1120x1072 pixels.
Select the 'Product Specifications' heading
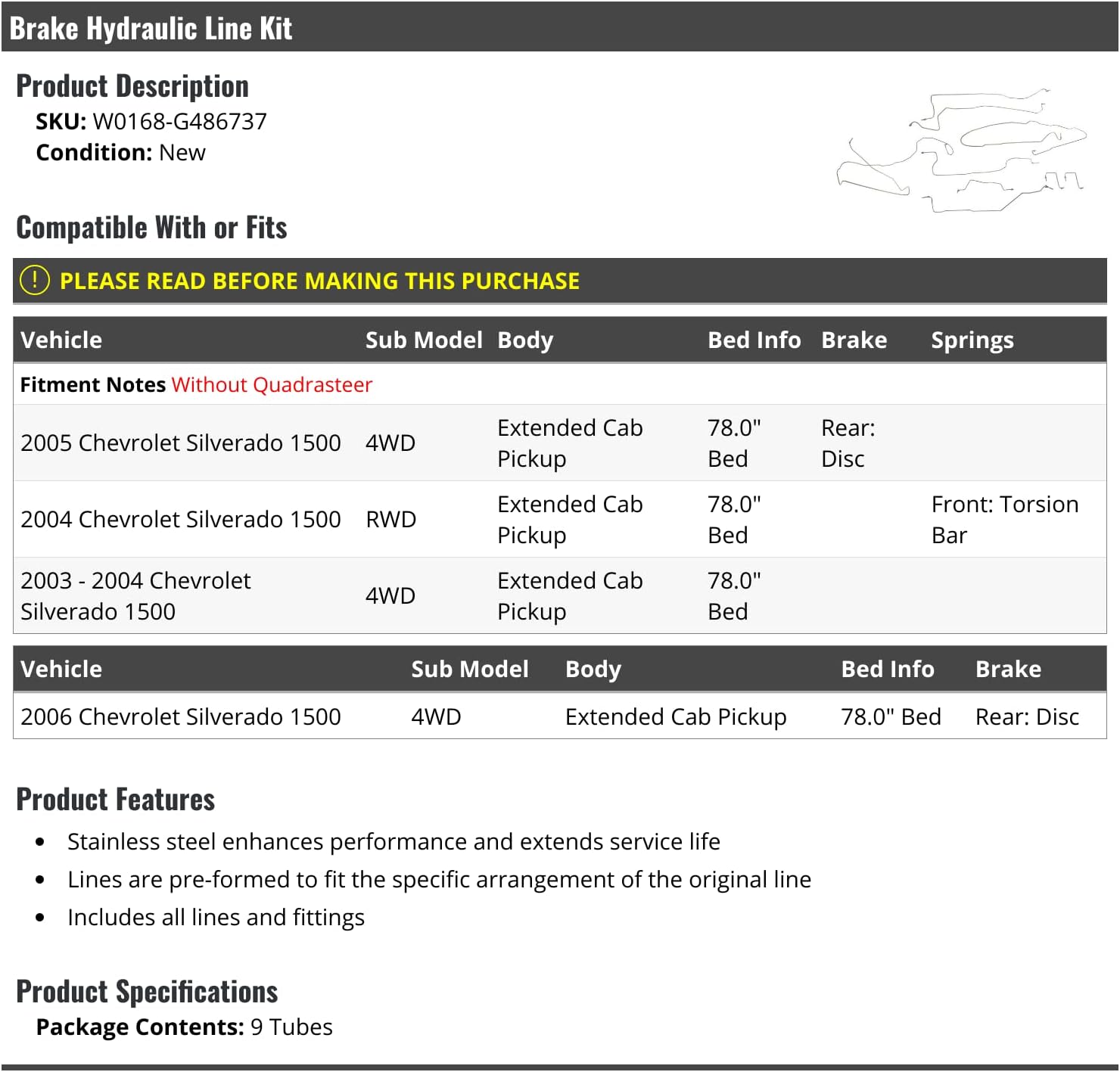coord(148,992)
